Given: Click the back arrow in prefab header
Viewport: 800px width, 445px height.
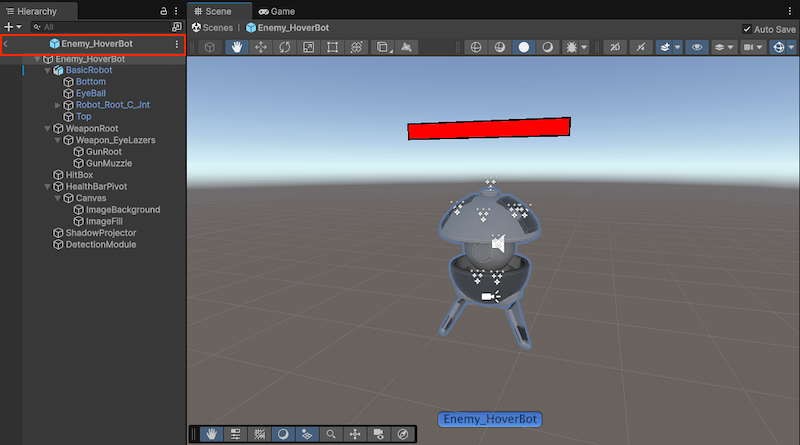Looking at the screenshot, I should coord(7,44).
